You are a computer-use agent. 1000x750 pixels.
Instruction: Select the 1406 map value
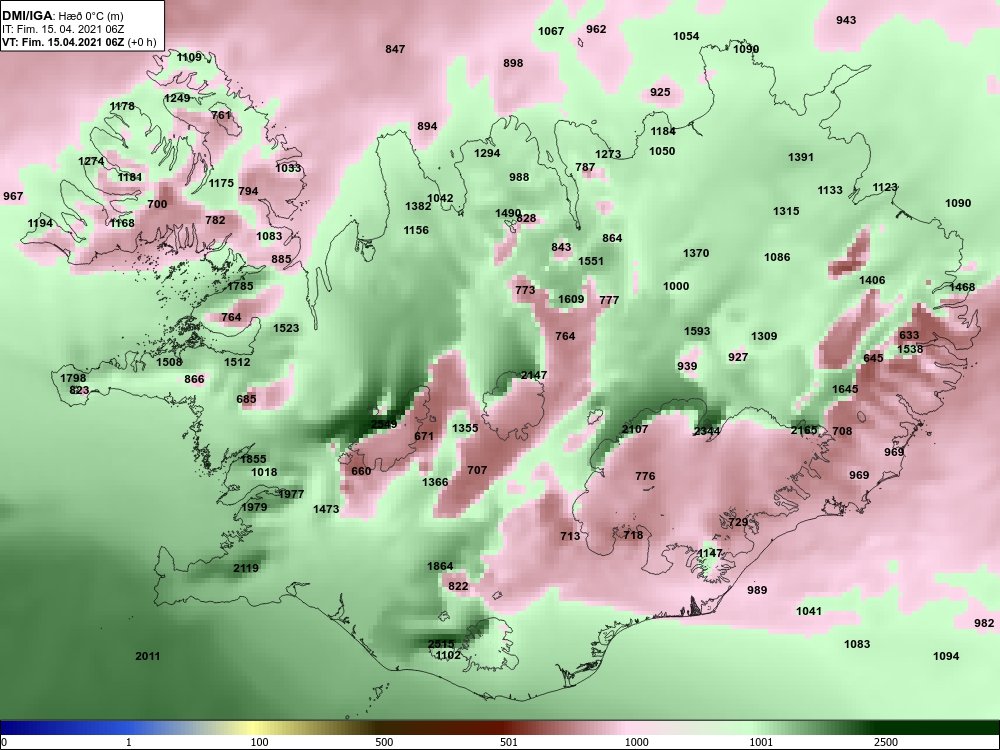coord(872,280)
